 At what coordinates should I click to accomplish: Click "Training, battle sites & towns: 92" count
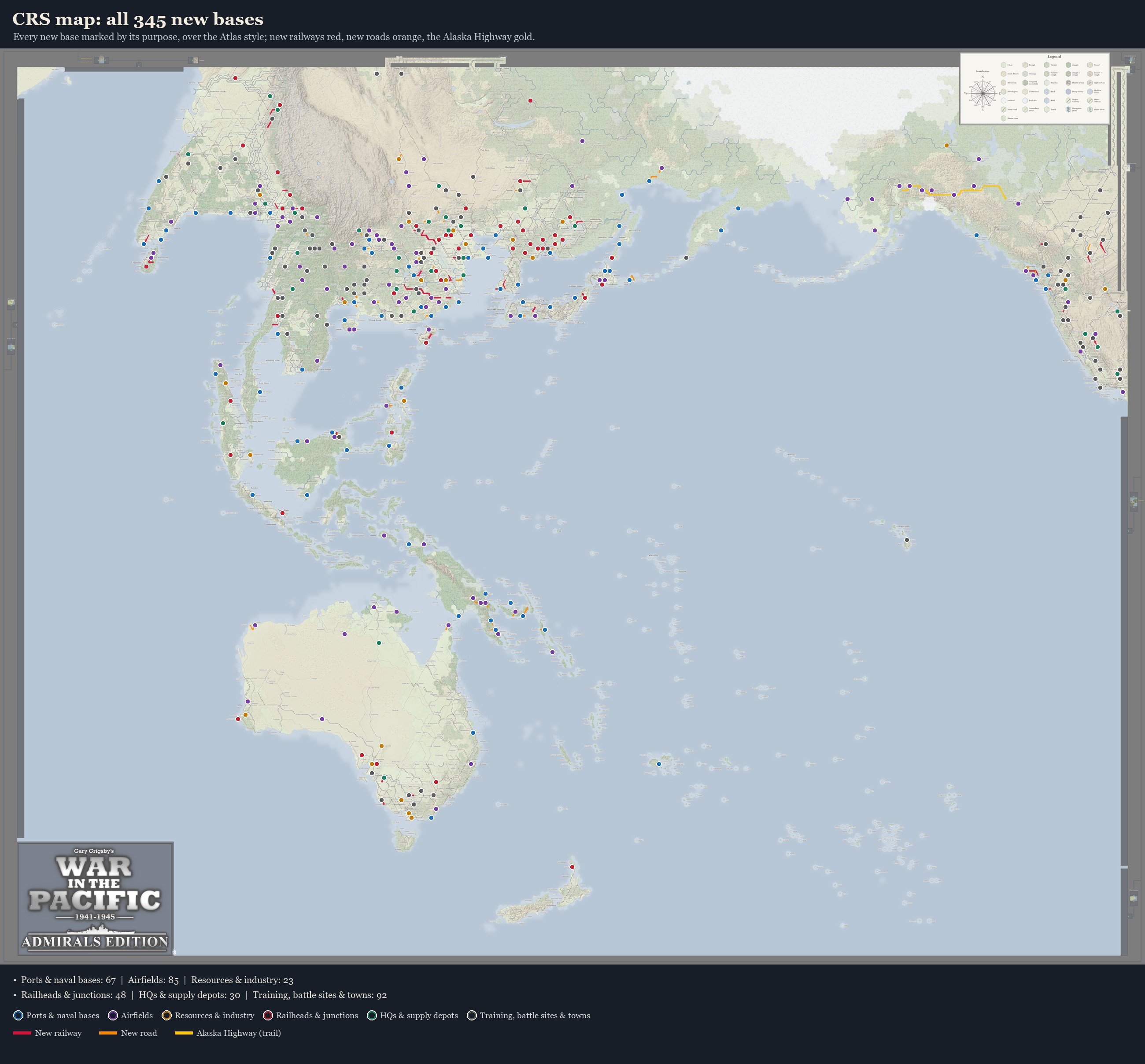point(320,994)
